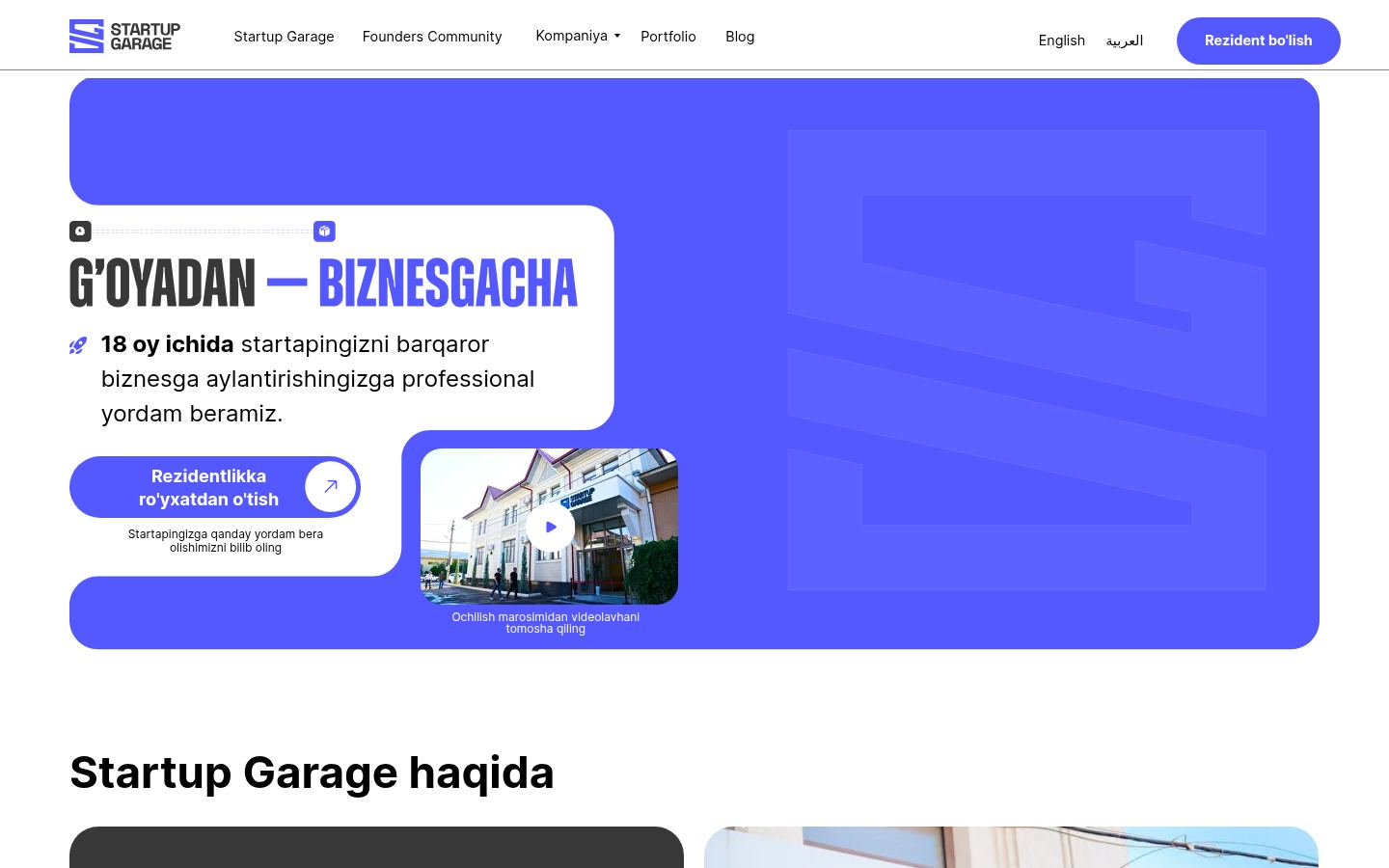Screen dimensions: 1389x868
Task: Play the opening ceremony video
Action: pyautogui.click(x=551, y=527)
